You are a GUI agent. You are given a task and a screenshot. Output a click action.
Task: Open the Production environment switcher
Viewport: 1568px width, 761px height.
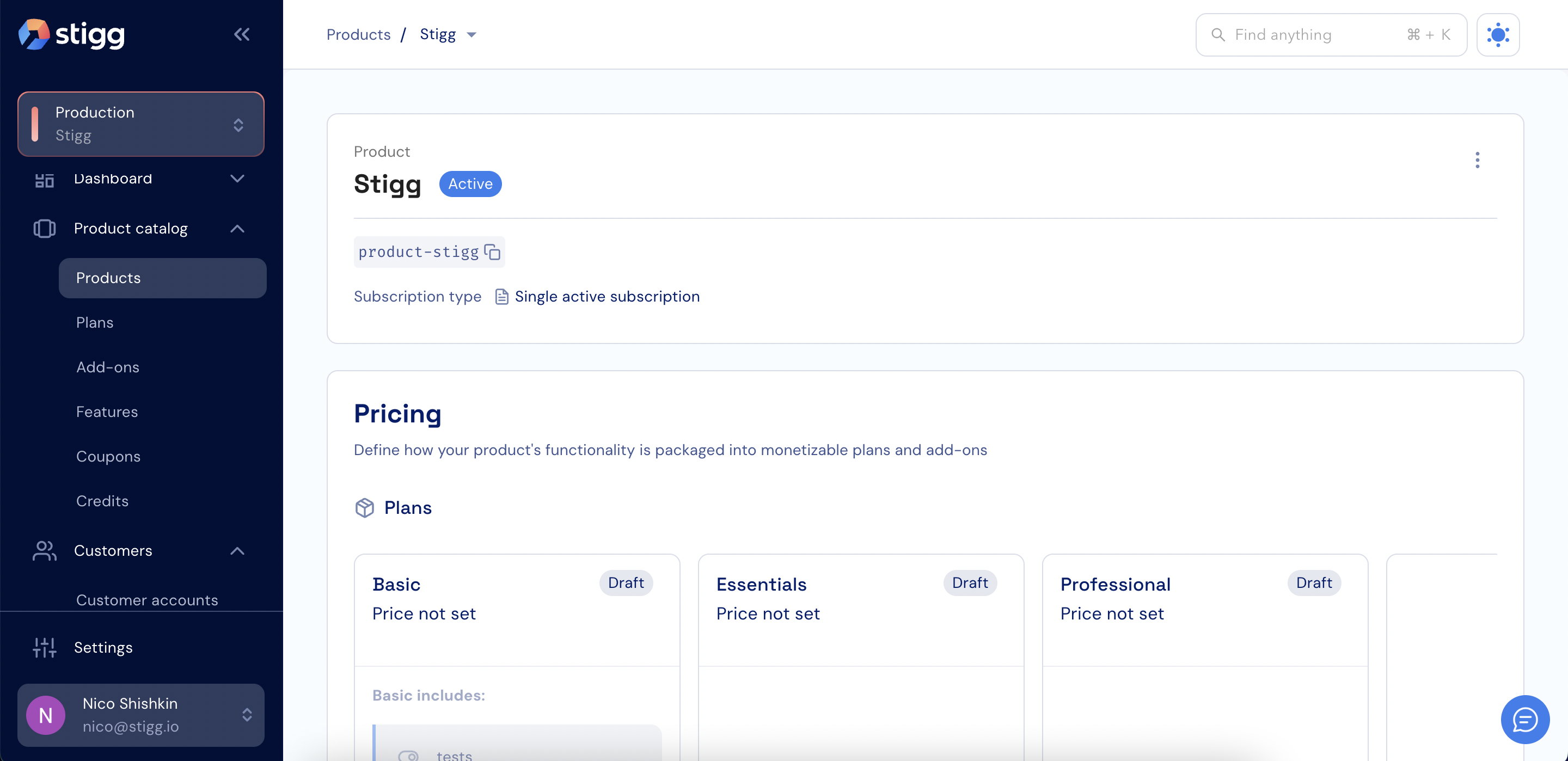(x=140, y=124)
